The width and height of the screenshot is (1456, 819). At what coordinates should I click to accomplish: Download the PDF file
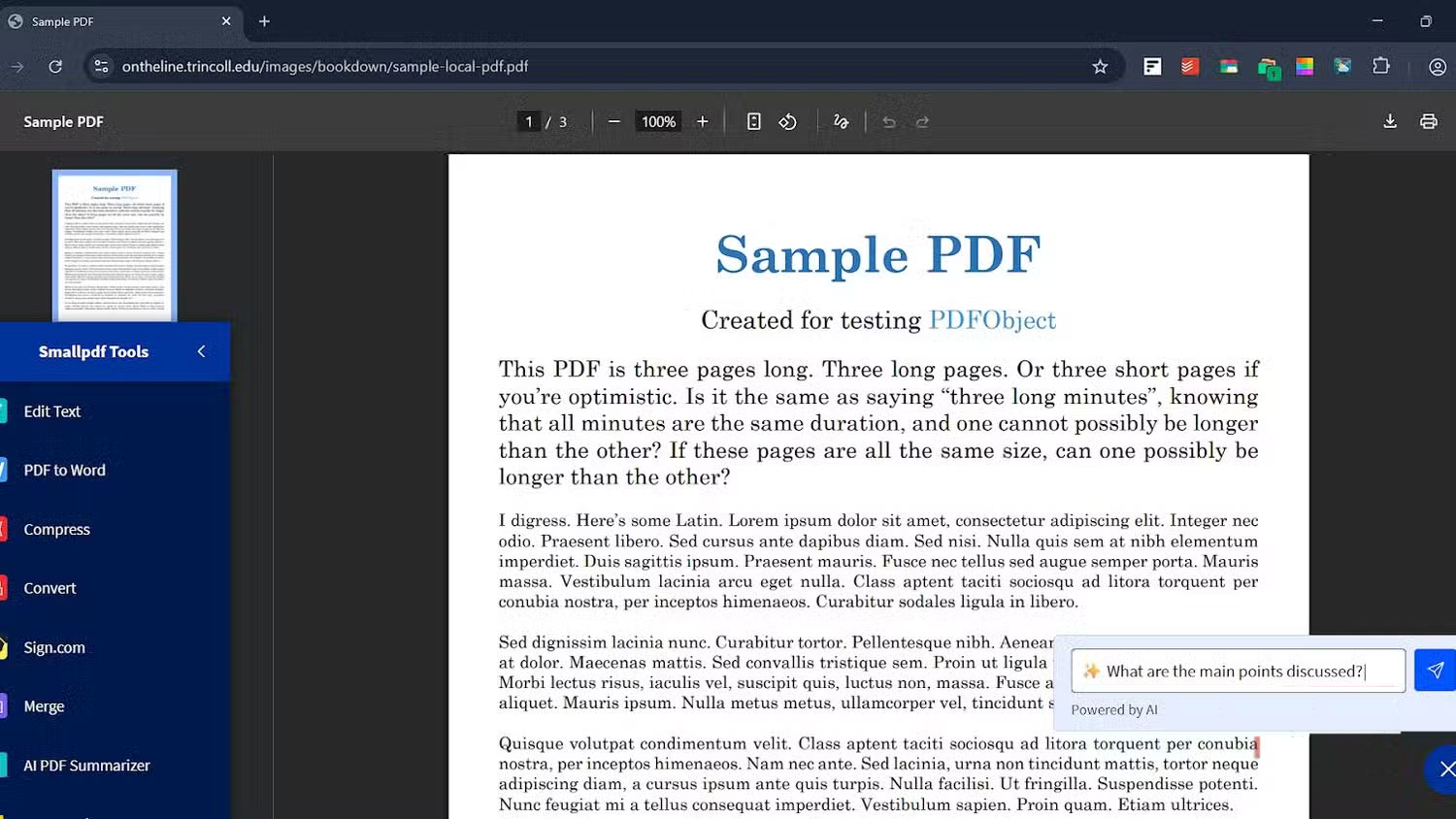point(1390,121)
